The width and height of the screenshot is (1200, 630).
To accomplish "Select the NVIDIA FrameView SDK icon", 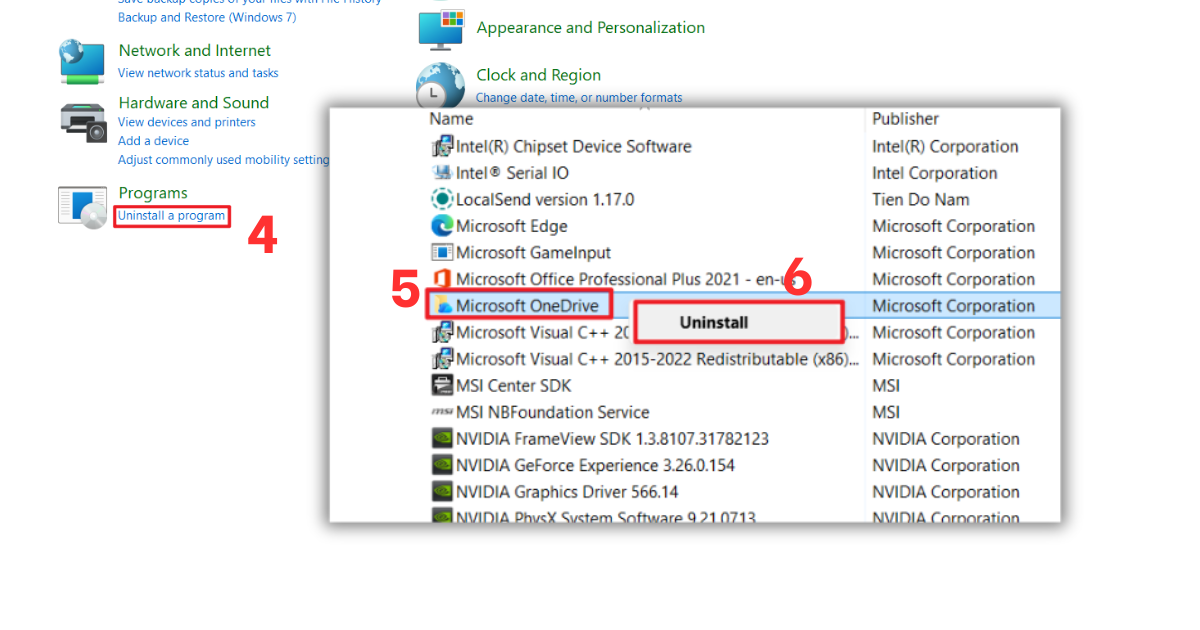I will [442, 438].
